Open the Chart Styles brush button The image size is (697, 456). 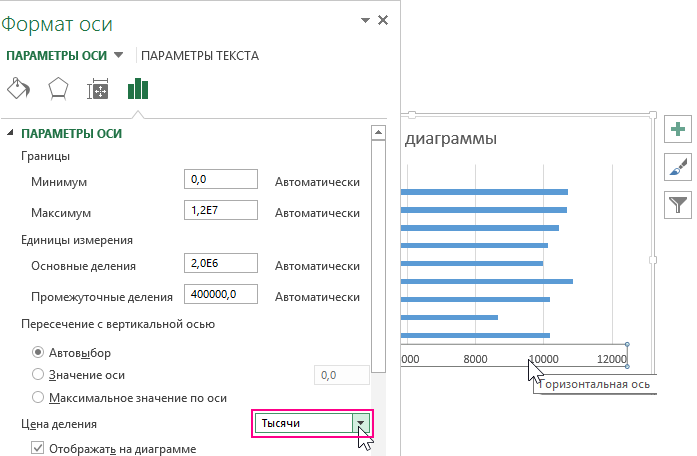[x=678, y=167]
